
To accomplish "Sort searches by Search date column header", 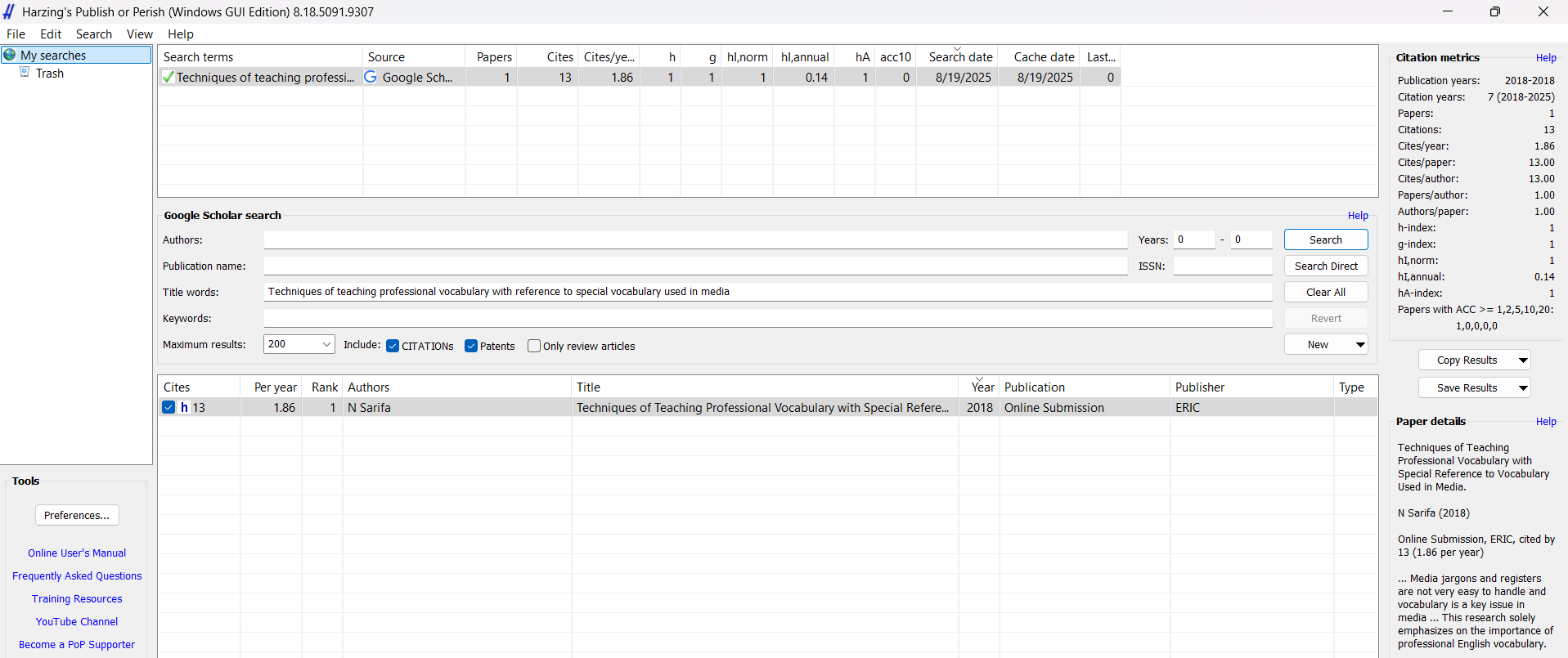I will [x=957, y=56].
